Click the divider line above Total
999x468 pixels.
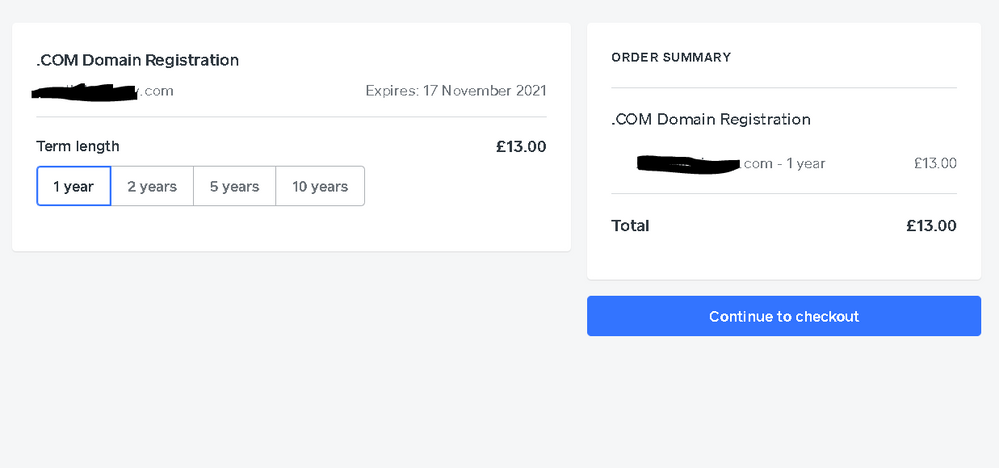[784, 193]
